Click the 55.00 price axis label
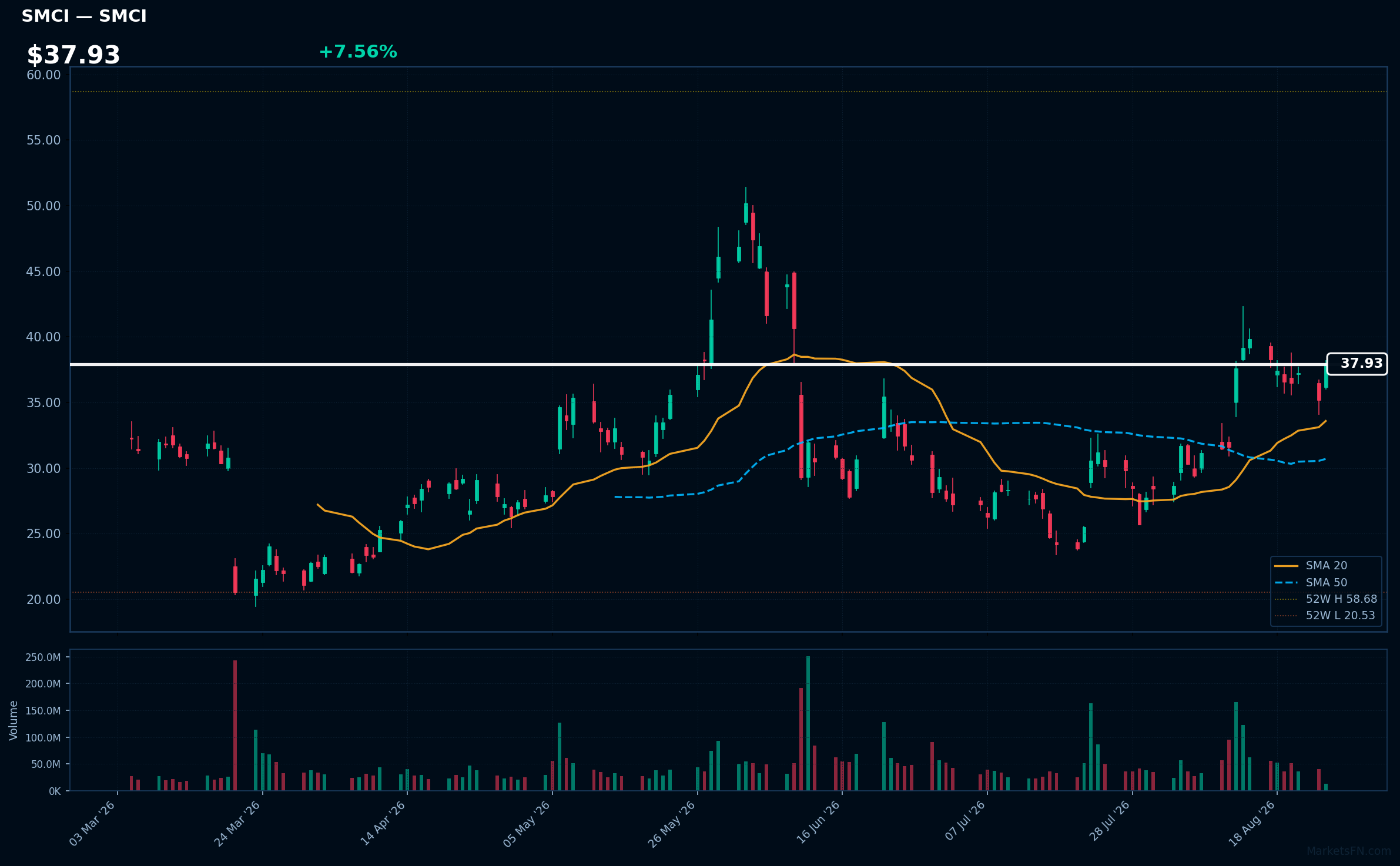 click(x=43, y=140)
